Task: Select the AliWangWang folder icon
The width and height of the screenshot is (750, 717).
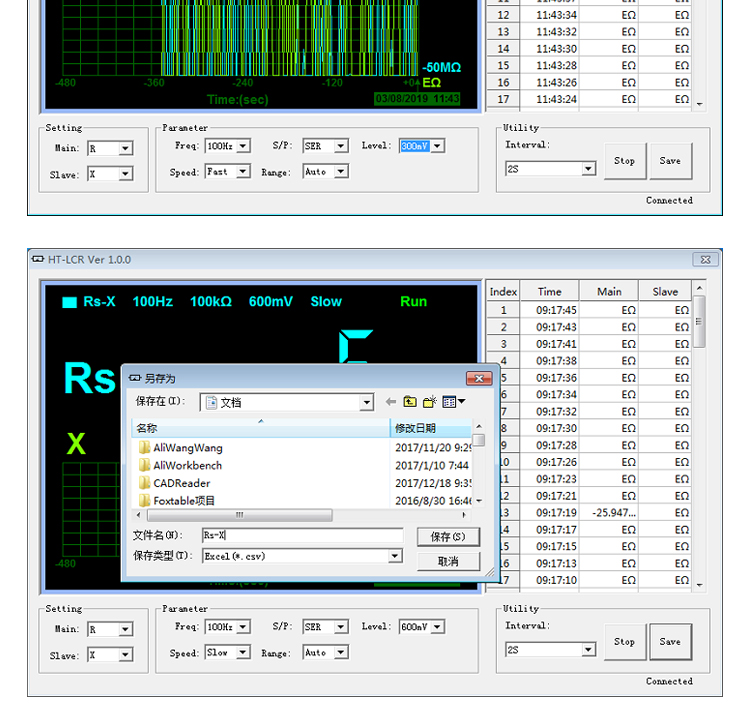Action: [x=145, y=448]
